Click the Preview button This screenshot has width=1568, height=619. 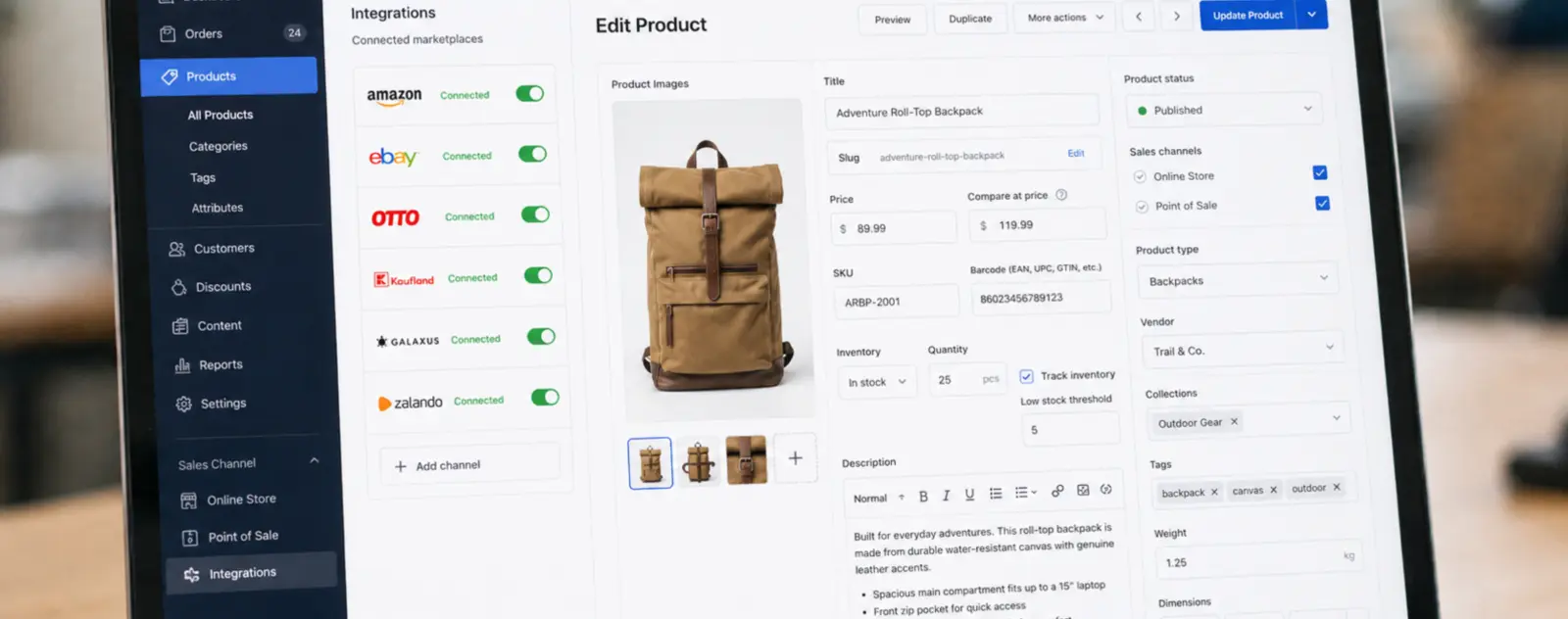tap(893, 20)
